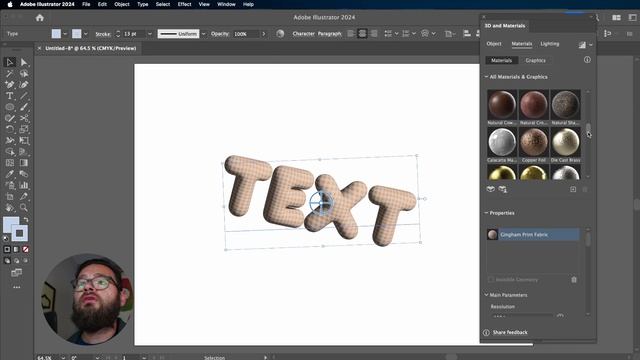
Task: Set fill type to Gradient
Action: pyautogui.click(x=16, y=249)
